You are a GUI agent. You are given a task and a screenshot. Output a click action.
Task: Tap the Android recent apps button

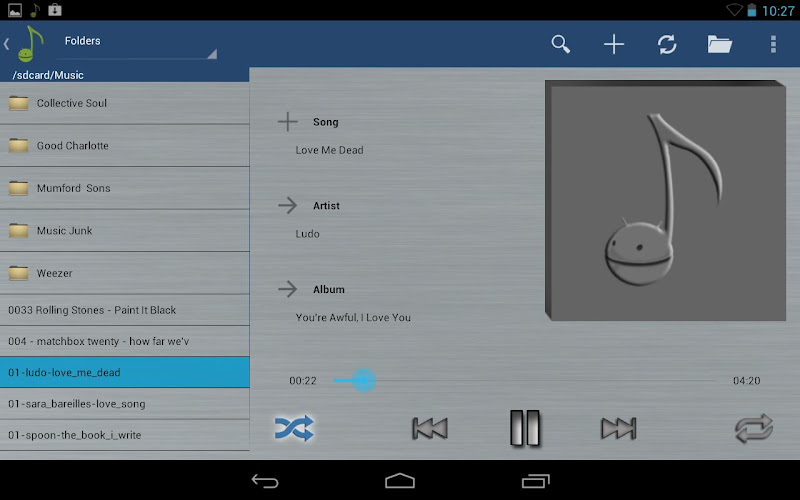coord(536,481)
